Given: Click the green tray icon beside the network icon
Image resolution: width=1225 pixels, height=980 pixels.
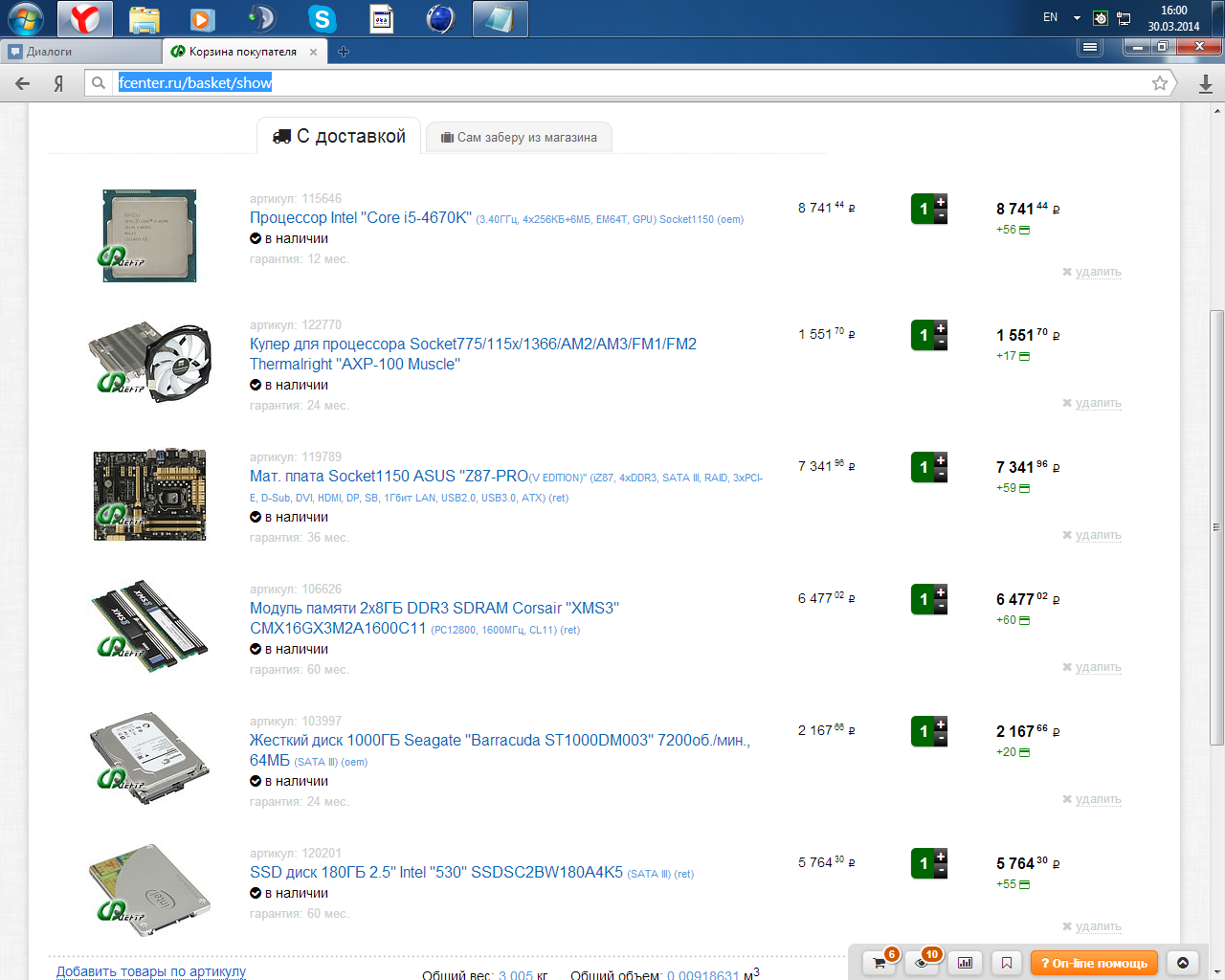Looking at the screenshot, I should [1101, 18].
